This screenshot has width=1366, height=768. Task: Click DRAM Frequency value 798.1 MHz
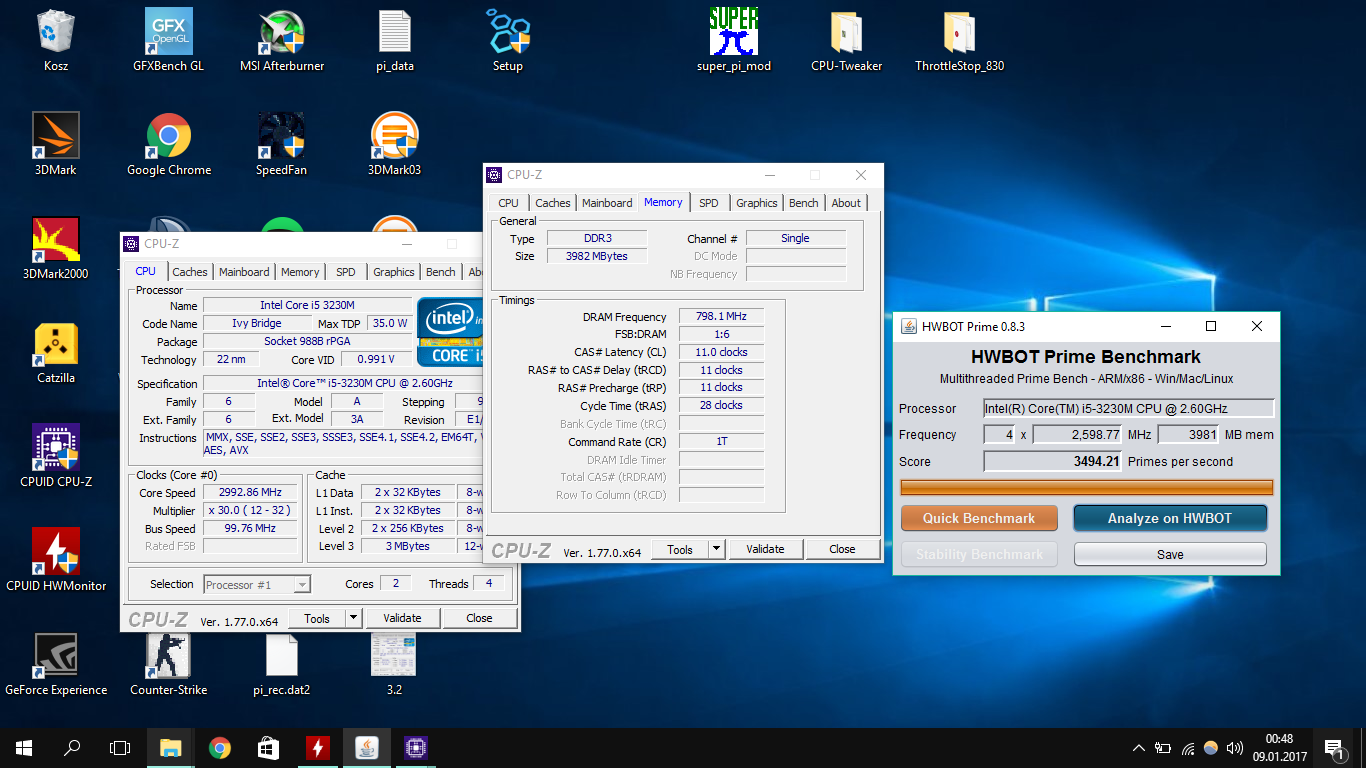(721, 316)
